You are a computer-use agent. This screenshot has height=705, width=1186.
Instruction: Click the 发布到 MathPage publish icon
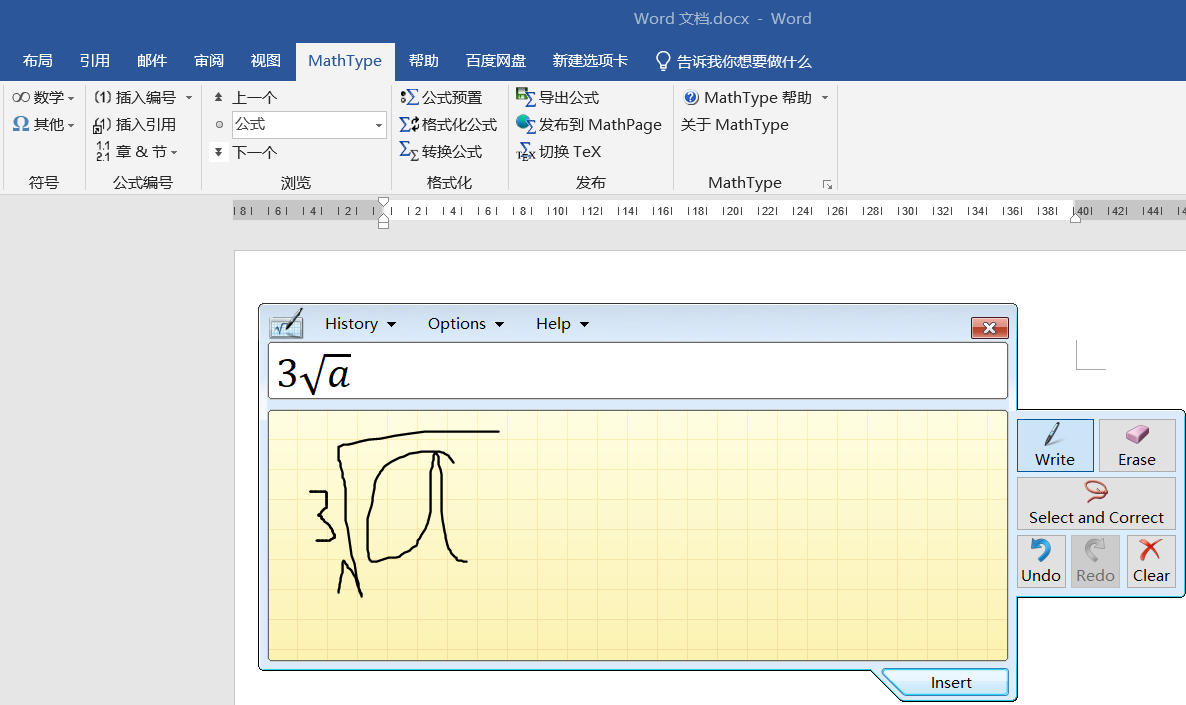pyautogui.click(x=589, y=124)
